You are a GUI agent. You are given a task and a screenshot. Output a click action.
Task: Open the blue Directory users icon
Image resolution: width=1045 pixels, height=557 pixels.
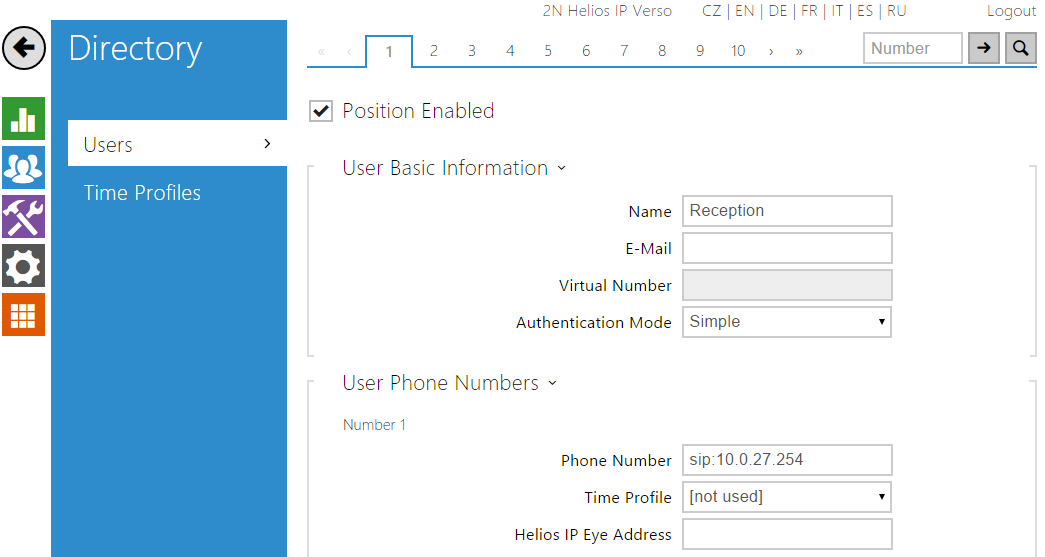(23, 167)
